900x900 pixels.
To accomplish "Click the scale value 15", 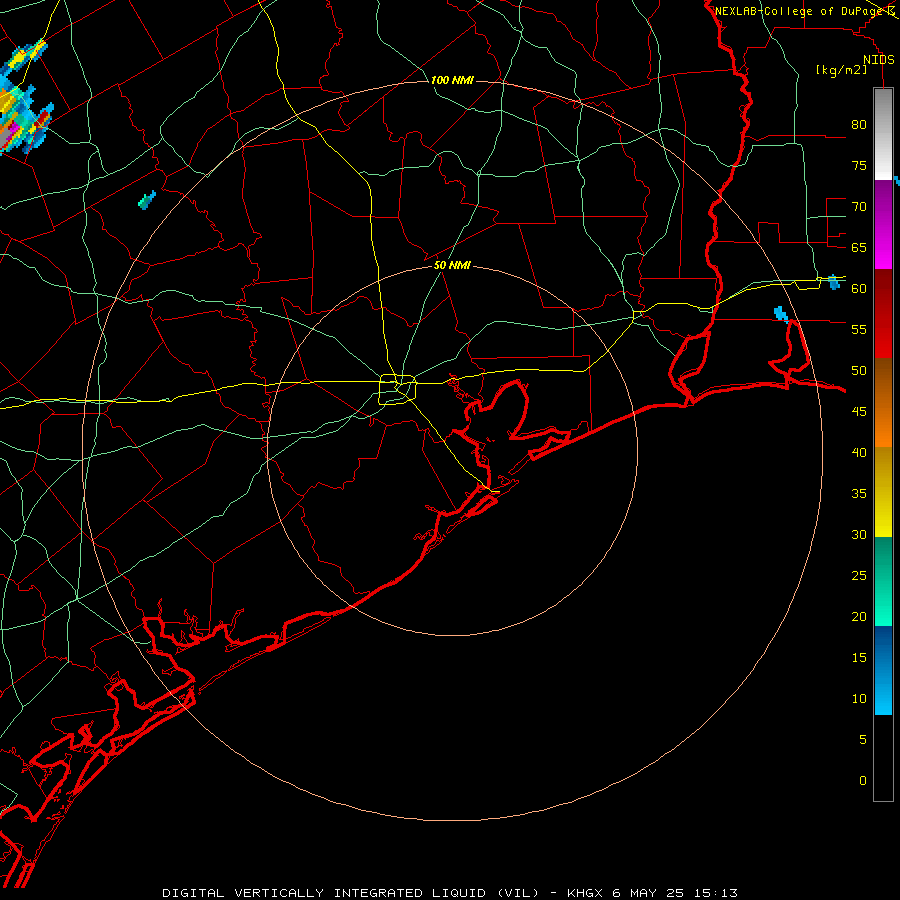I will pos(859,657).
